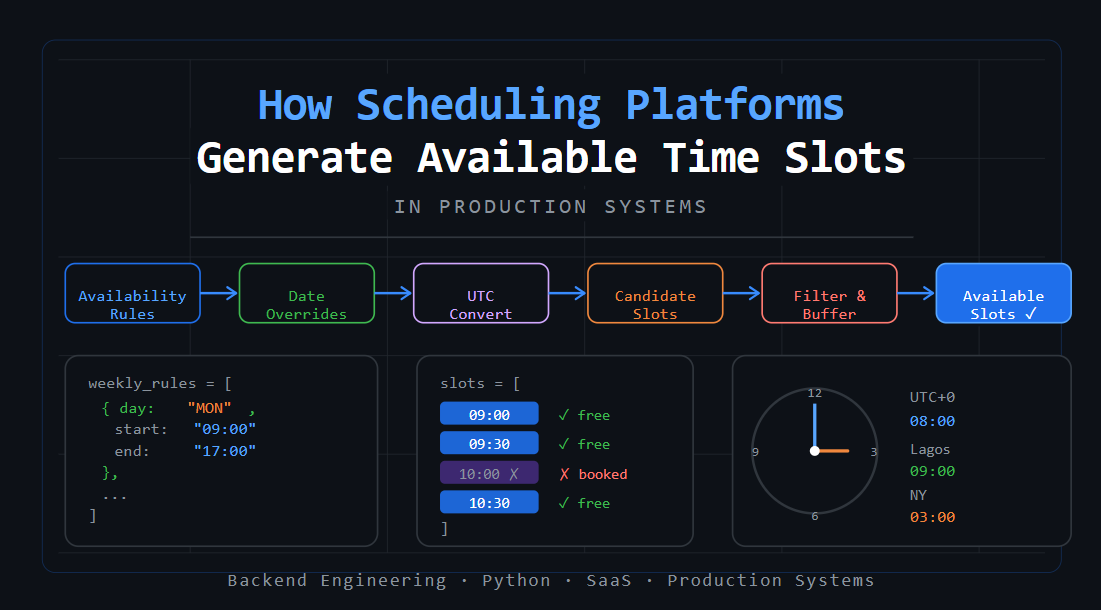Click the checkmark beside 09:30 free
The width and height of the screenshot is (1101, 610).
(563, 444)
